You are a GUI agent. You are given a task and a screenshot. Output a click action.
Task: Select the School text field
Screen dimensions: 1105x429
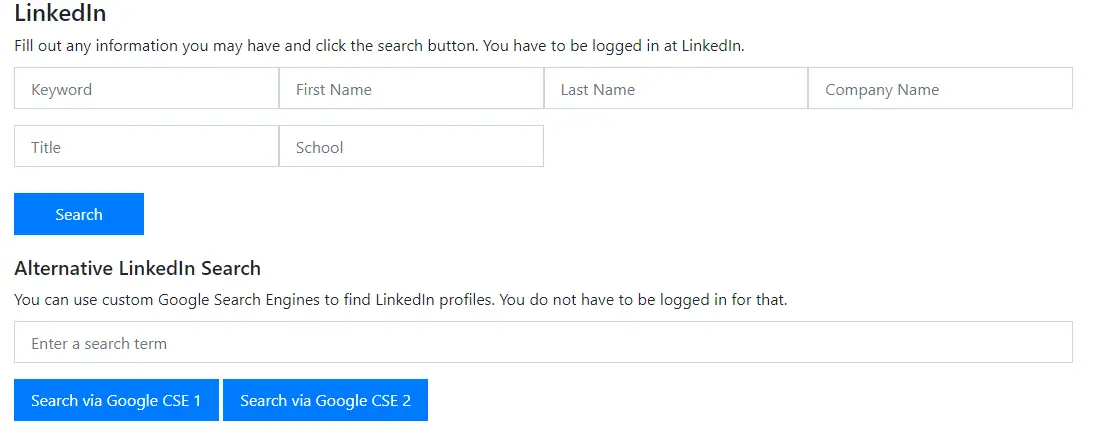(x=411, y=147)
